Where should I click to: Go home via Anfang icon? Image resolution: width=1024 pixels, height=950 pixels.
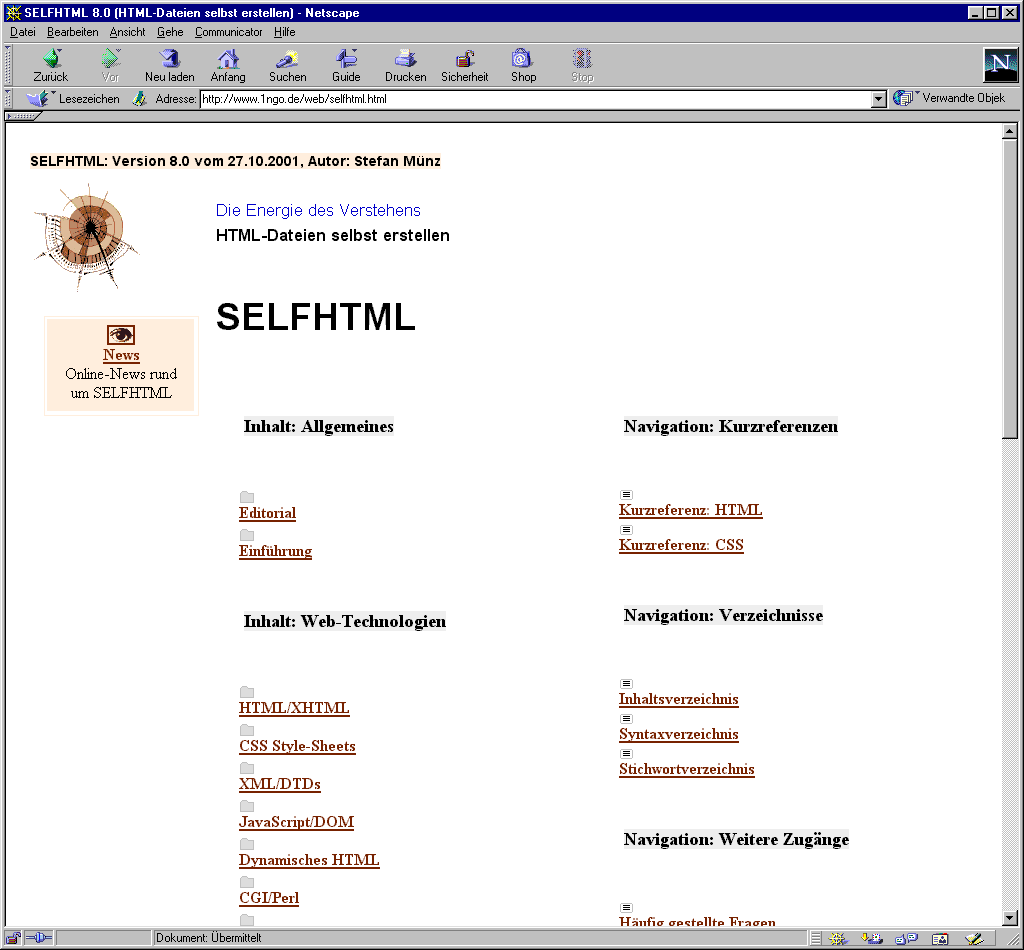click(x=228, y=60)
